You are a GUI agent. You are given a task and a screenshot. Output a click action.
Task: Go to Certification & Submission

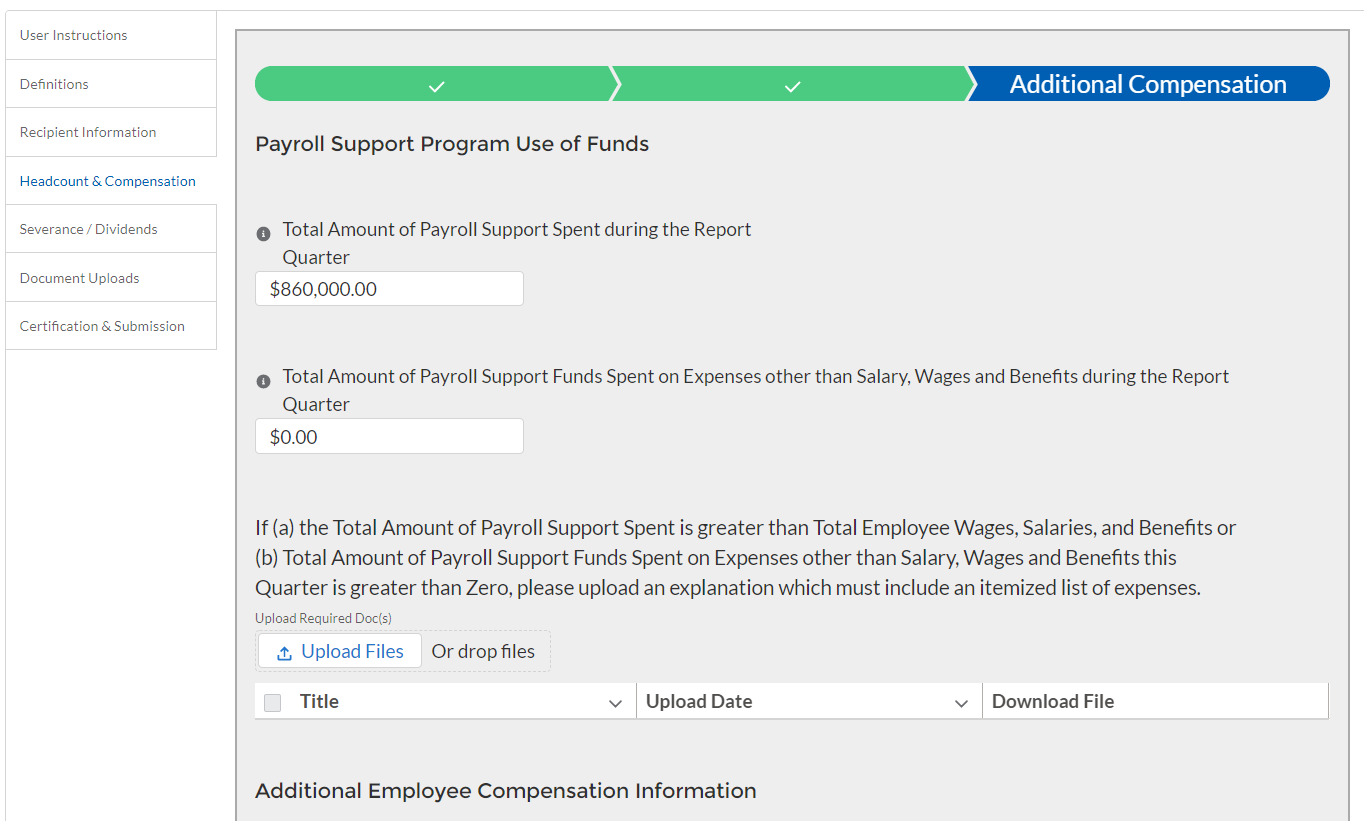pos(102,326)
